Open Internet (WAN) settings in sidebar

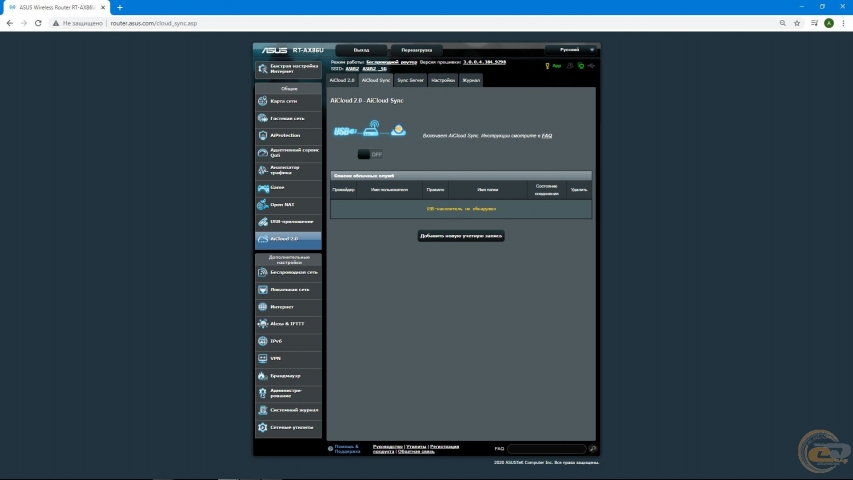tap(288, 306)
